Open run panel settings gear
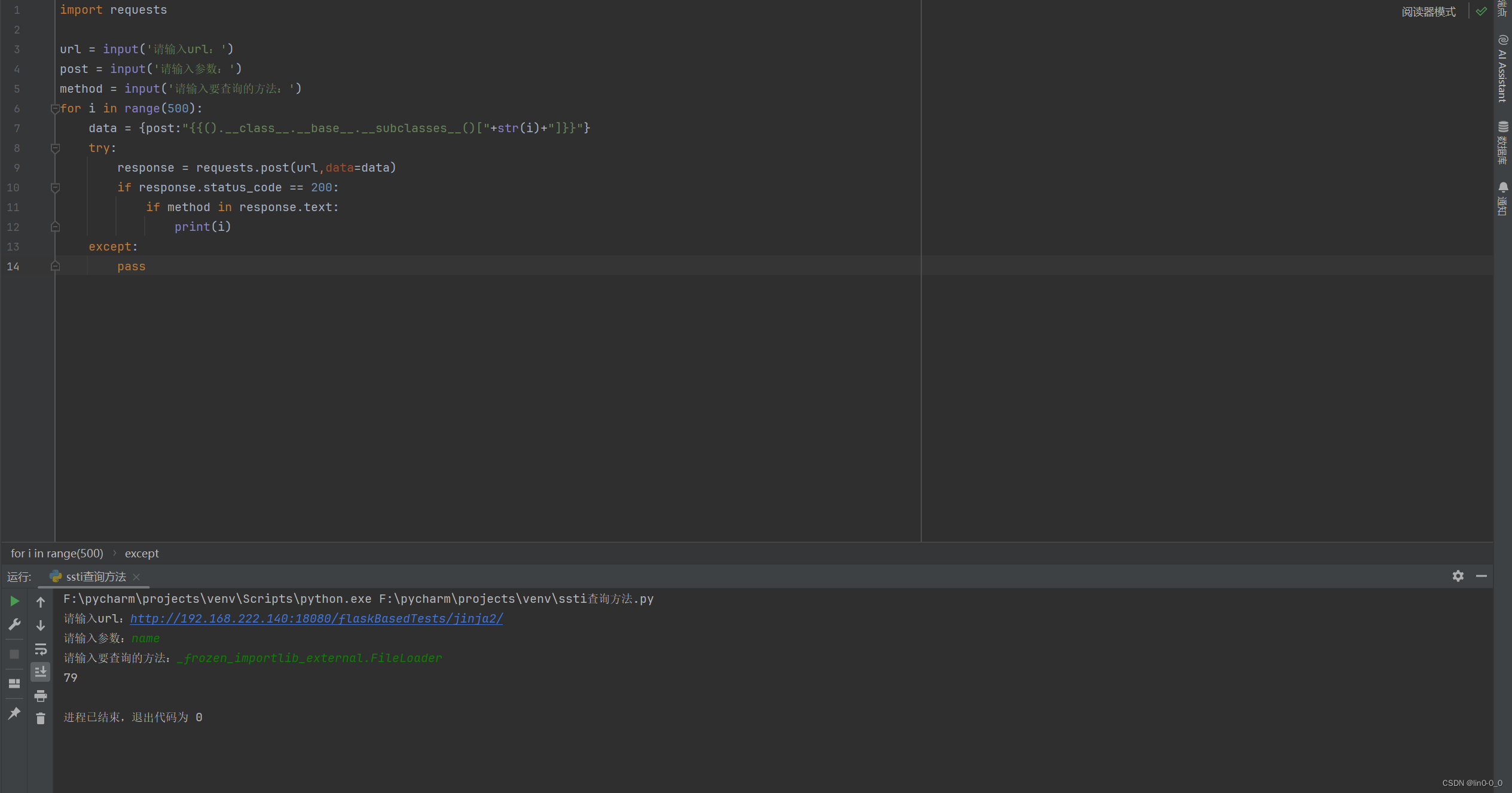Image resolution: width=1512 pixels, height=793 pixels. pos(1458,576)
